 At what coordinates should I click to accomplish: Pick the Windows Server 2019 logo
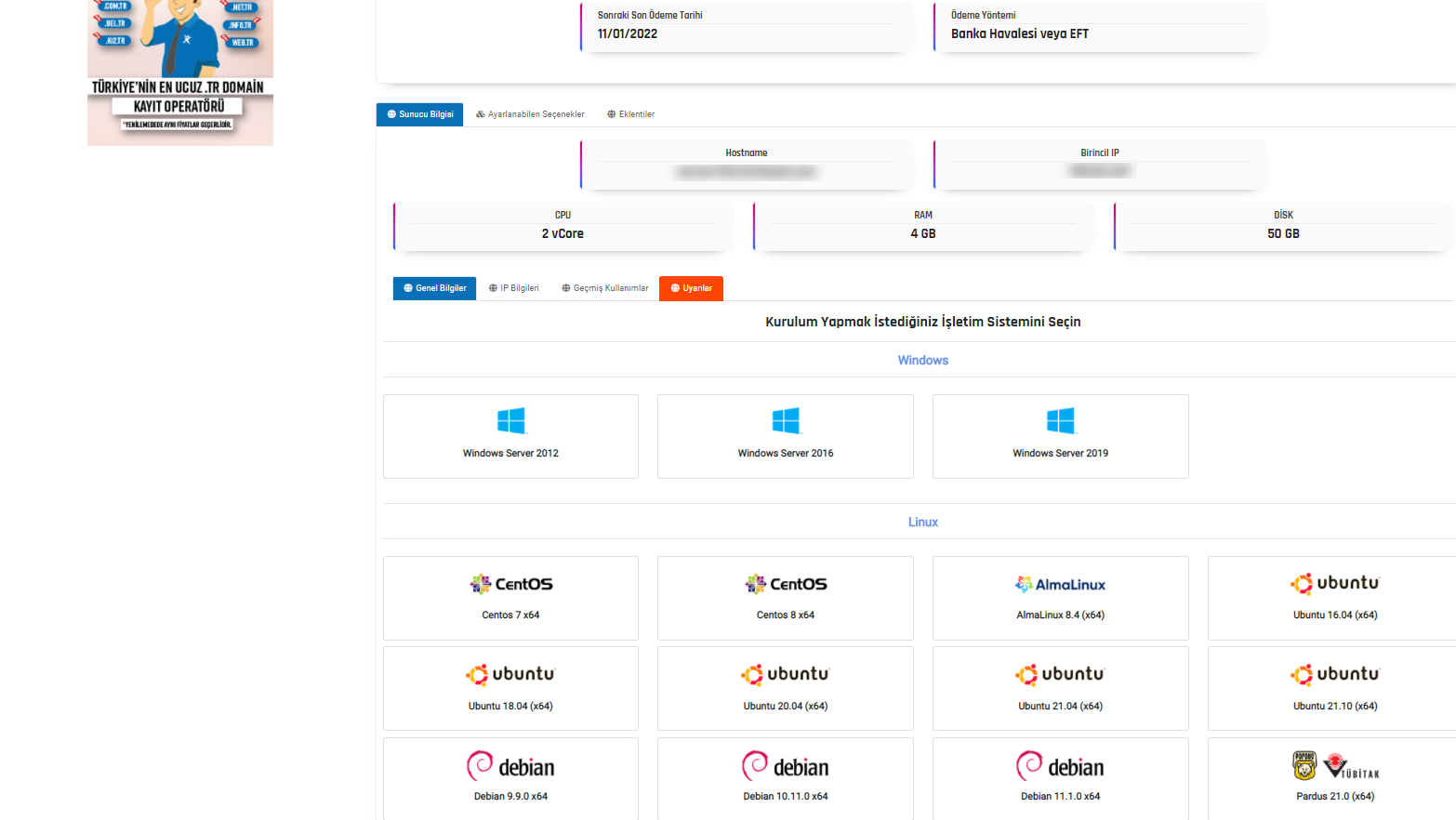[x=1060, y=420]
